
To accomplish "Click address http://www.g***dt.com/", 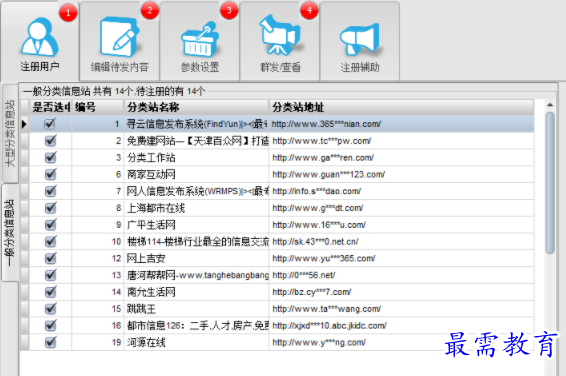I will [318, 208].
